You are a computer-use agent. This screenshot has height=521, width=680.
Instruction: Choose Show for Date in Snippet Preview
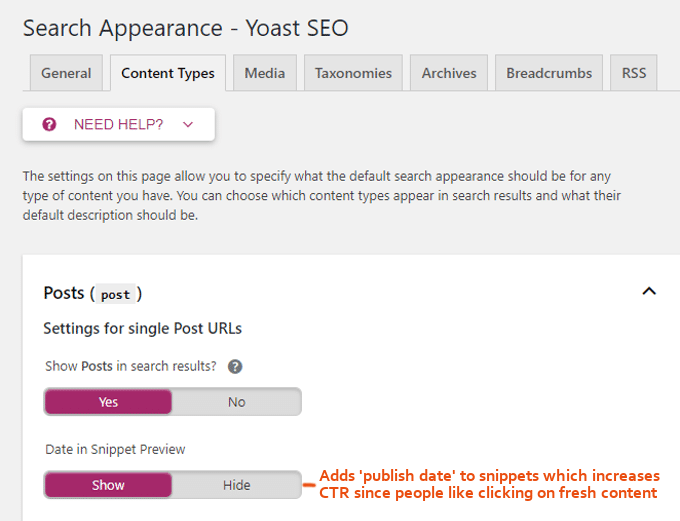[x=108, y=485]
